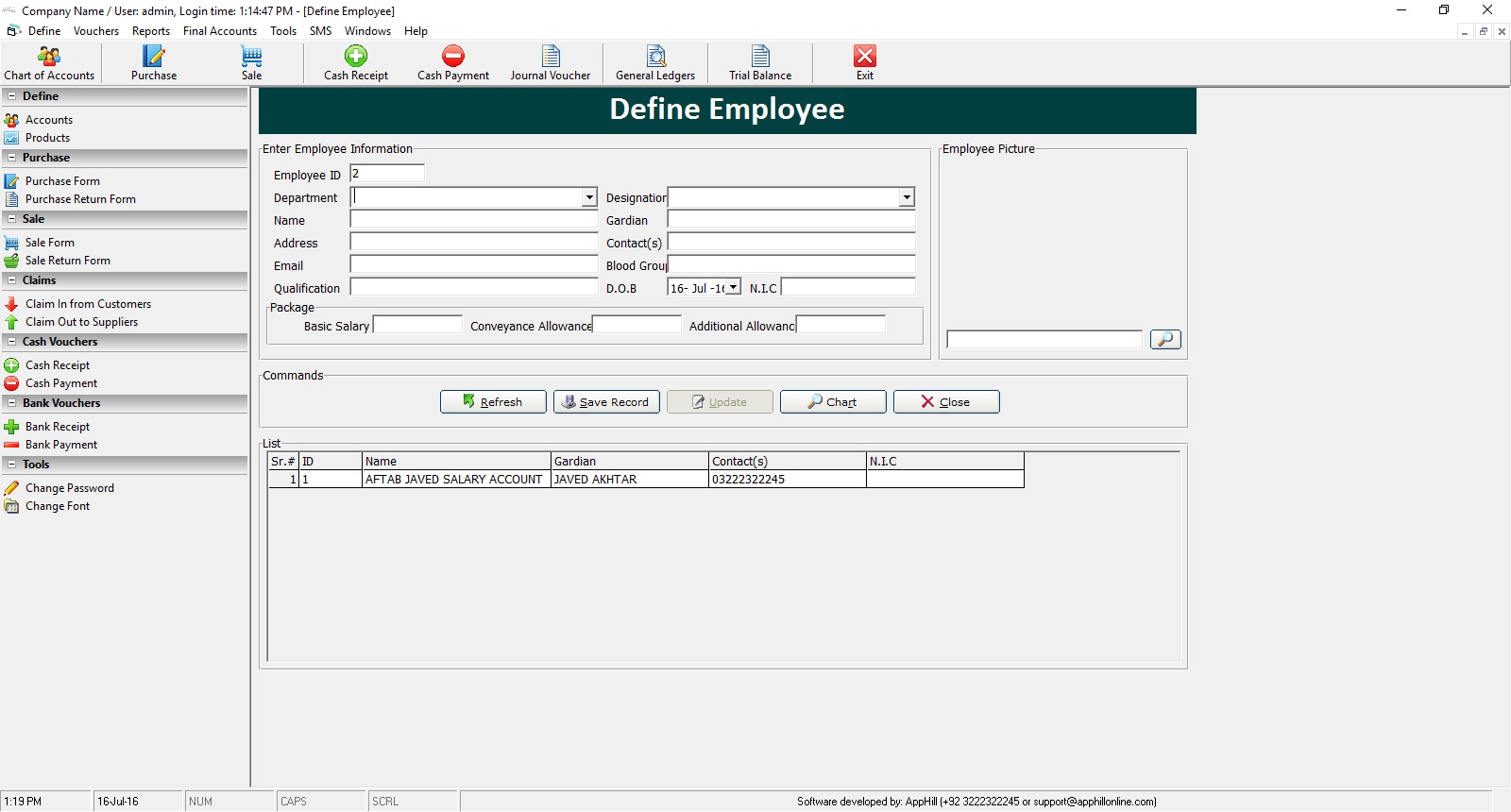This screenshot has height=812, width=1511.
Task: Click the Basic Salary input field
Action: [417, 325]
